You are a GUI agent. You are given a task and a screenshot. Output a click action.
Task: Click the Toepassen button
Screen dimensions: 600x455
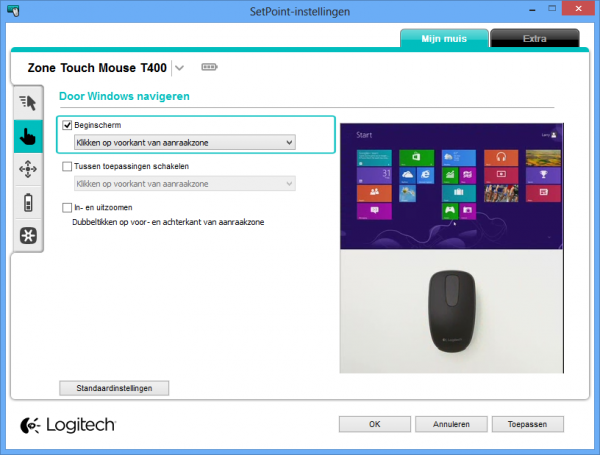pyautogui.click(x=527, y=424)
